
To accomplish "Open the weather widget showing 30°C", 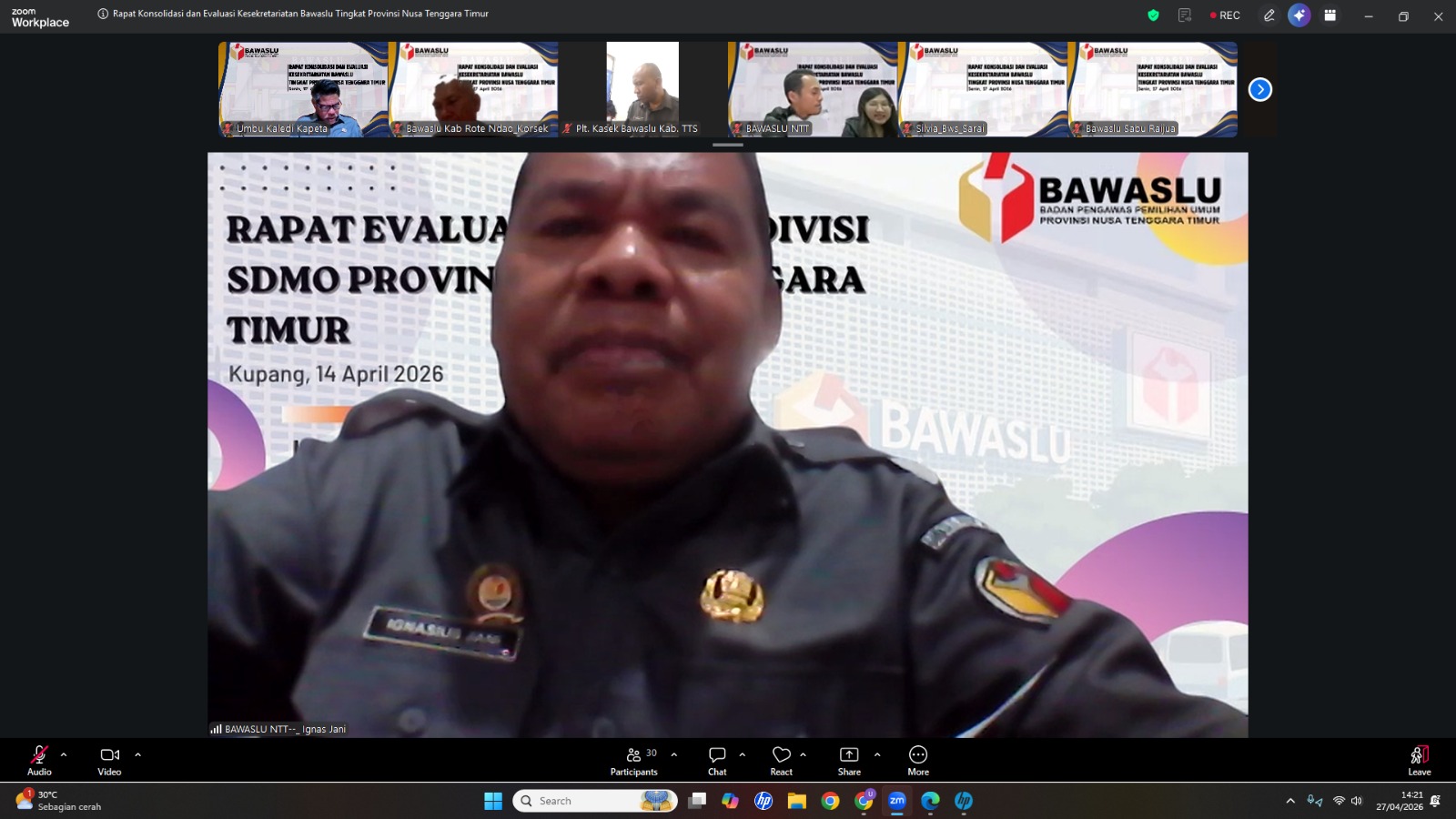I will click(x=58, y=801).
